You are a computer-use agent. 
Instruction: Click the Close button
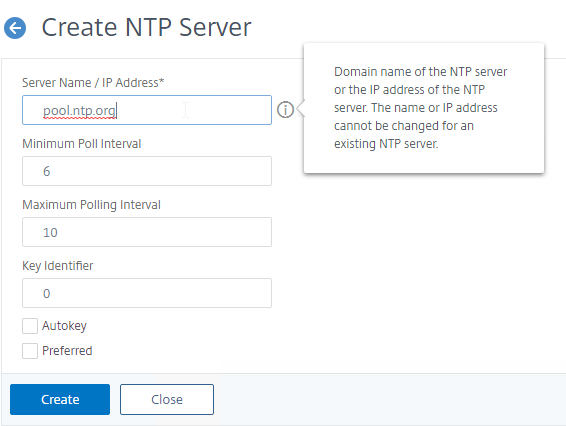tap(167, 400)
